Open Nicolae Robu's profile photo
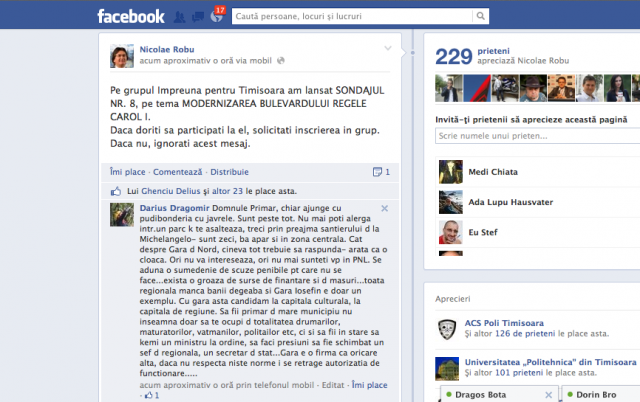 tap(122, 56)
